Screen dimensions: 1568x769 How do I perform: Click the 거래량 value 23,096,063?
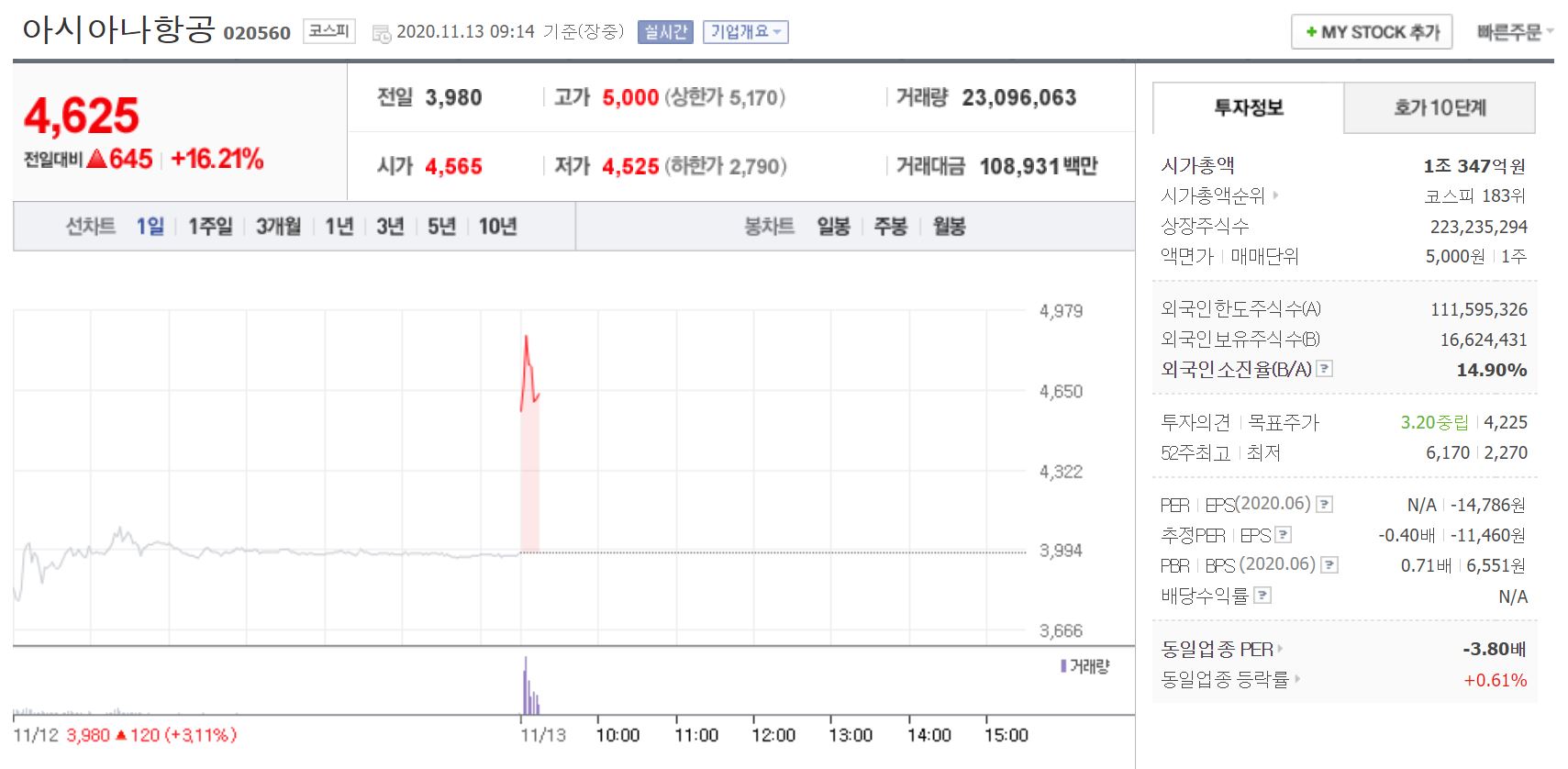click(1018, 97)
